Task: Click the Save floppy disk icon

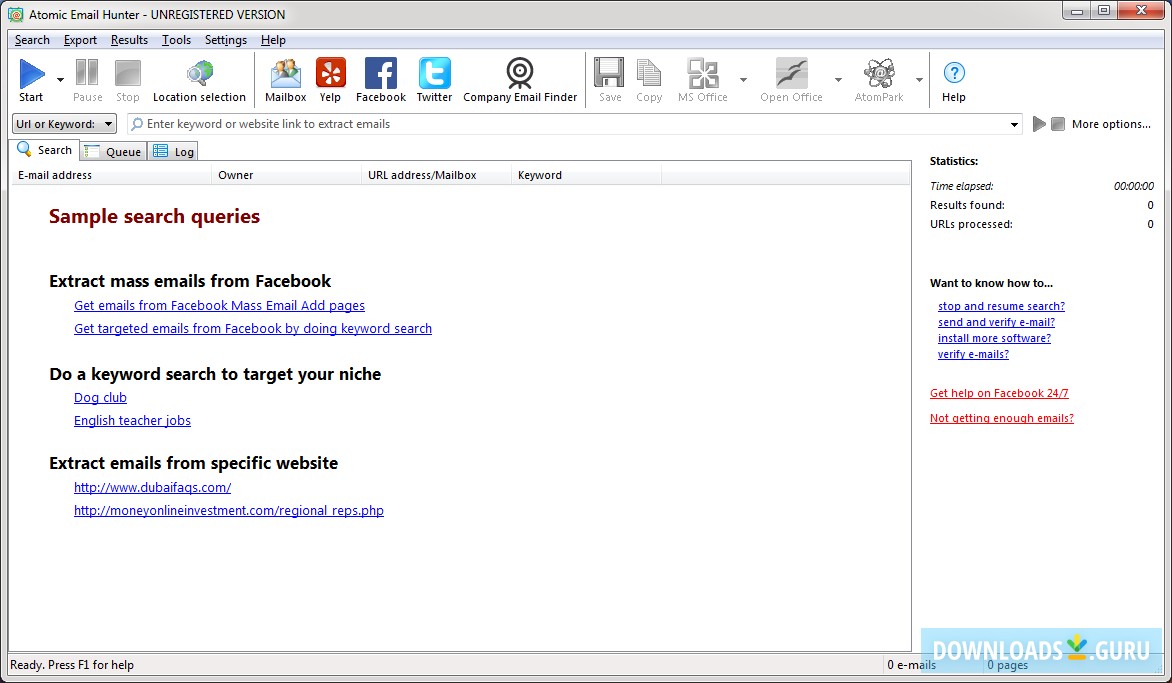Action: pyautogui.click(x=609, y=73)
